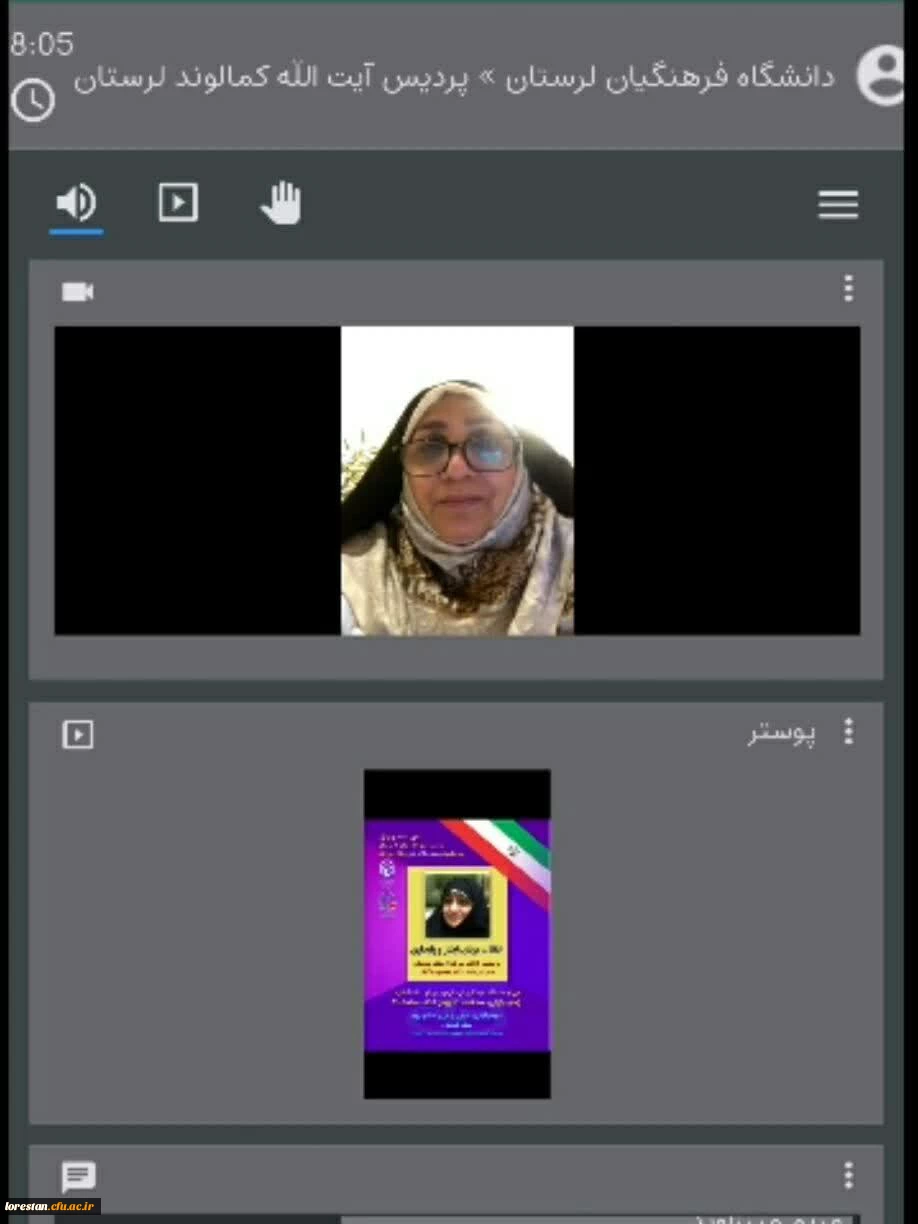Image resolution: width=918 pixels, height=1224 pixels.
Task: Click the chat bubble icon
Action: click(78, 1177)
